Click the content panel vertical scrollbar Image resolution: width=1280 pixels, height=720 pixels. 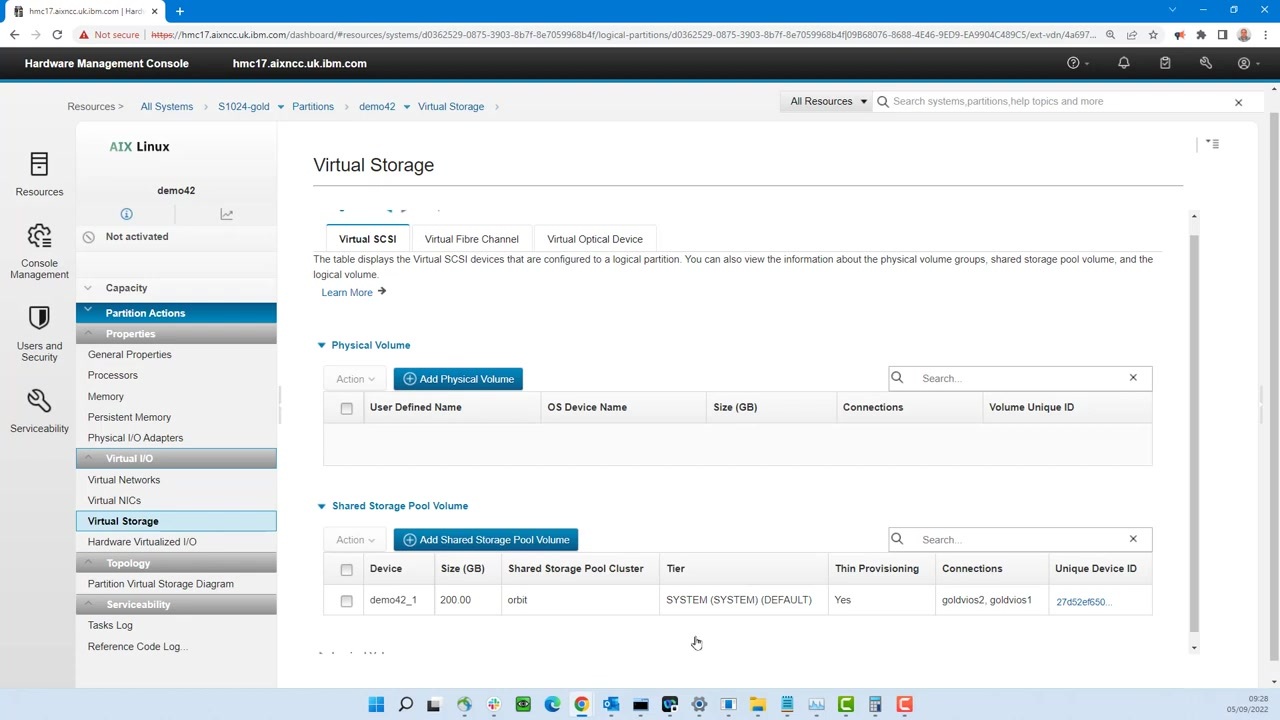click(x=1194, y=432)
